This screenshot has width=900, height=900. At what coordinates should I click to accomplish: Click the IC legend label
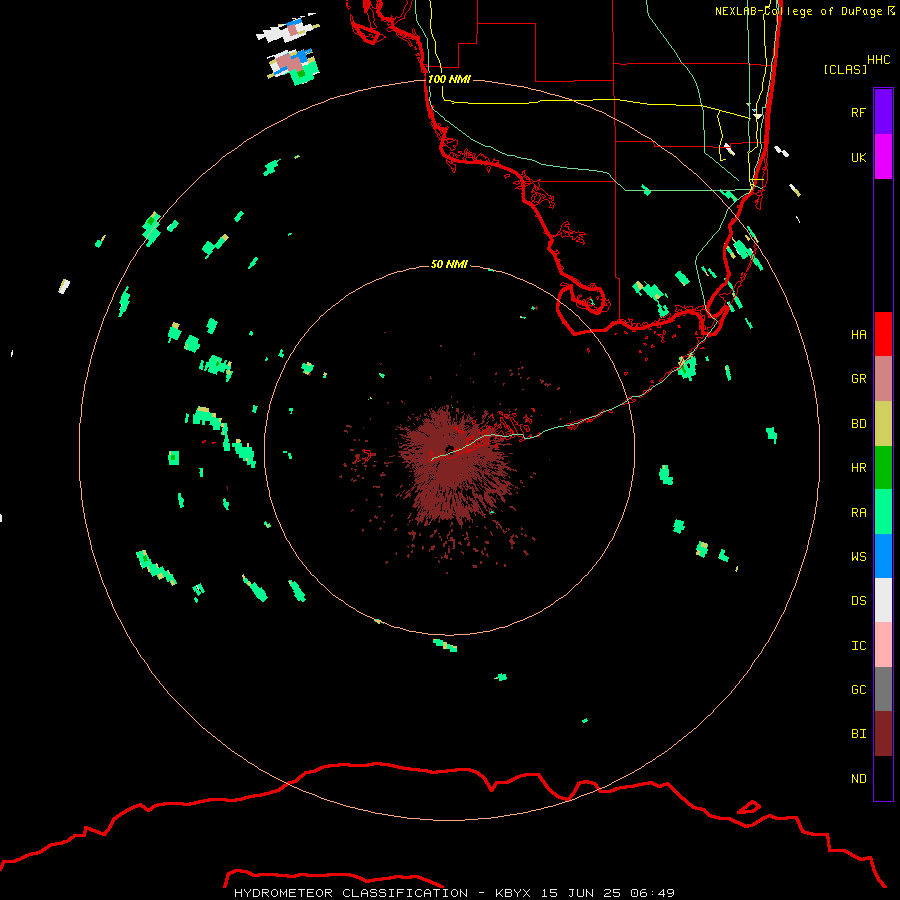[x=858, y=646]
